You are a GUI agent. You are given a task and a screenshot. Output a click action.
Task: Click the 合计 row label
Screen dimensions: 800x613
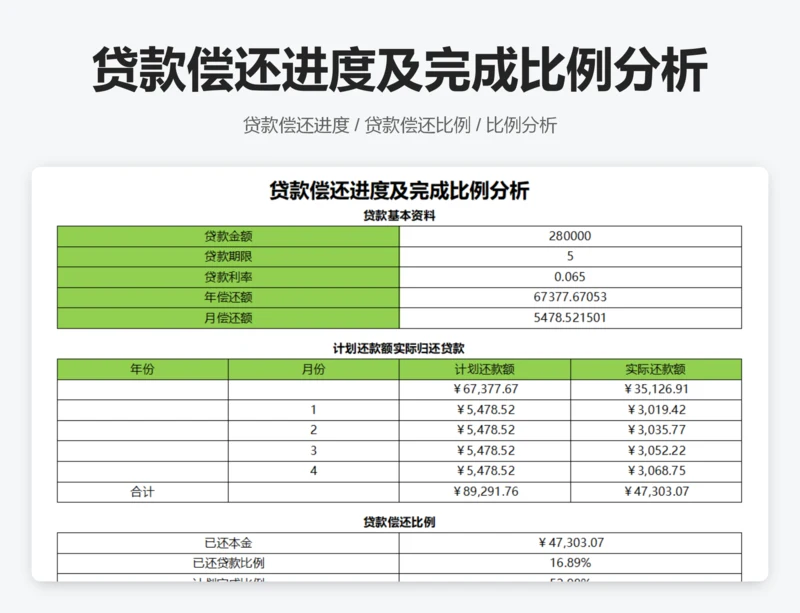(142, 492)
